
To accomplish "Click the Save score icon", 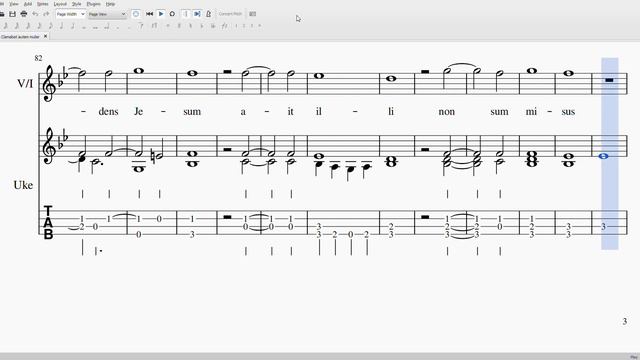I will click(x=12, y=14).
